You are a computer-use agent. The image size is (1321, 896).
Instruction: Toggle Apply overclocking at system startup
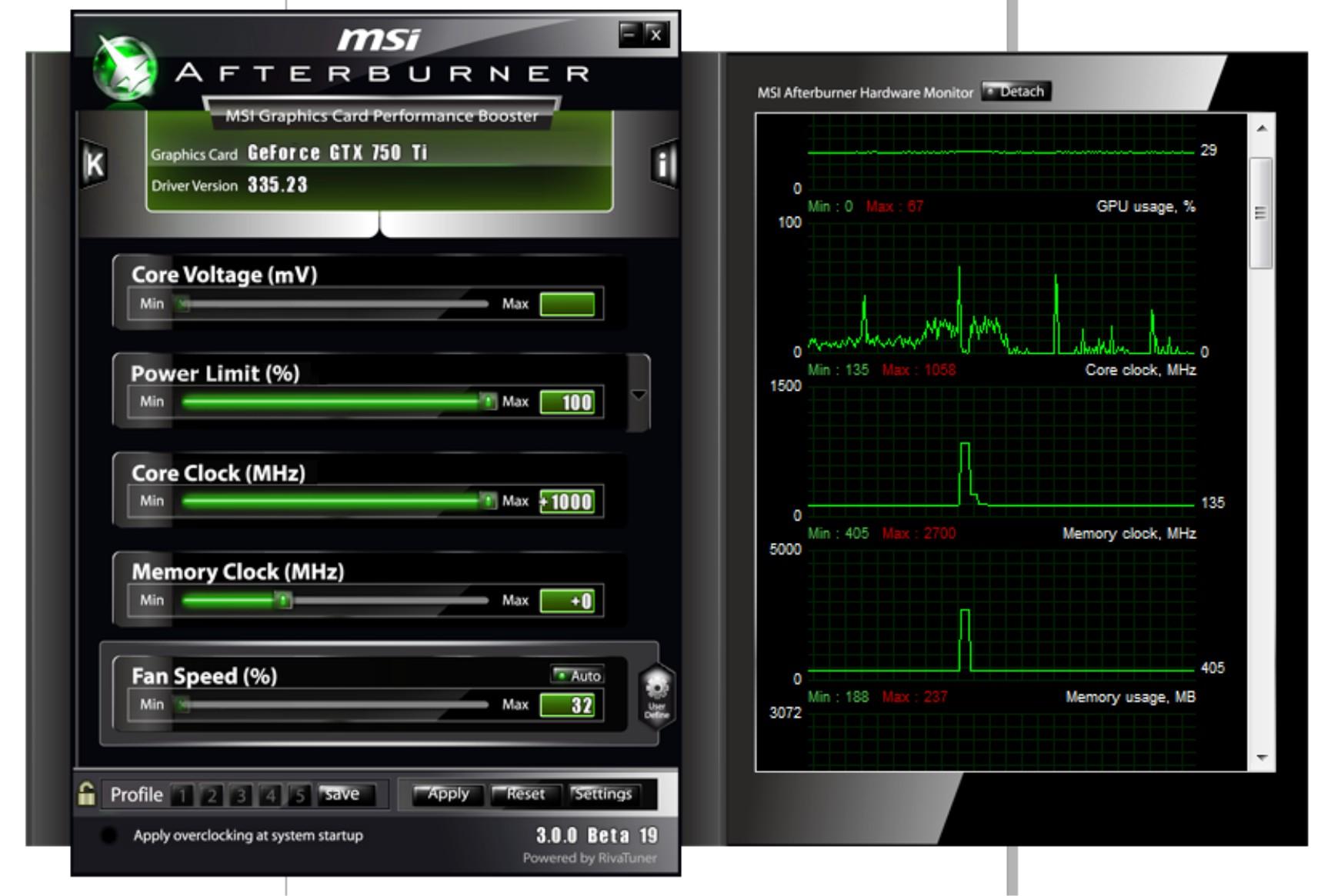tap(108, 835)
